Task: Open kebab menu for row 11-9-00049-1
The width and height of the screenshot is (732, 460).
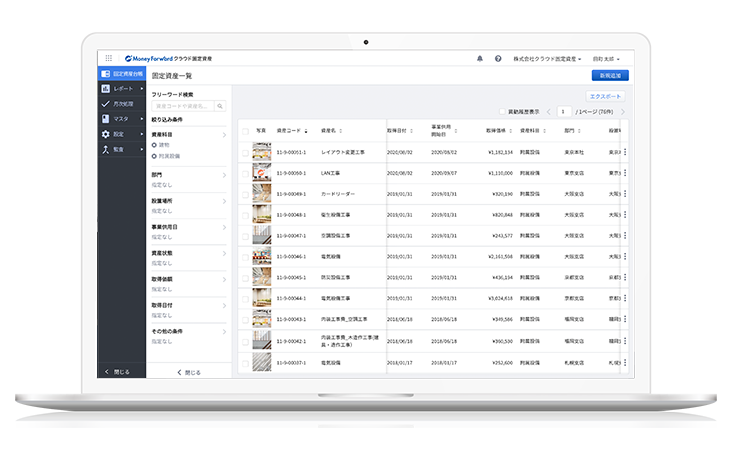Action: 625,194
